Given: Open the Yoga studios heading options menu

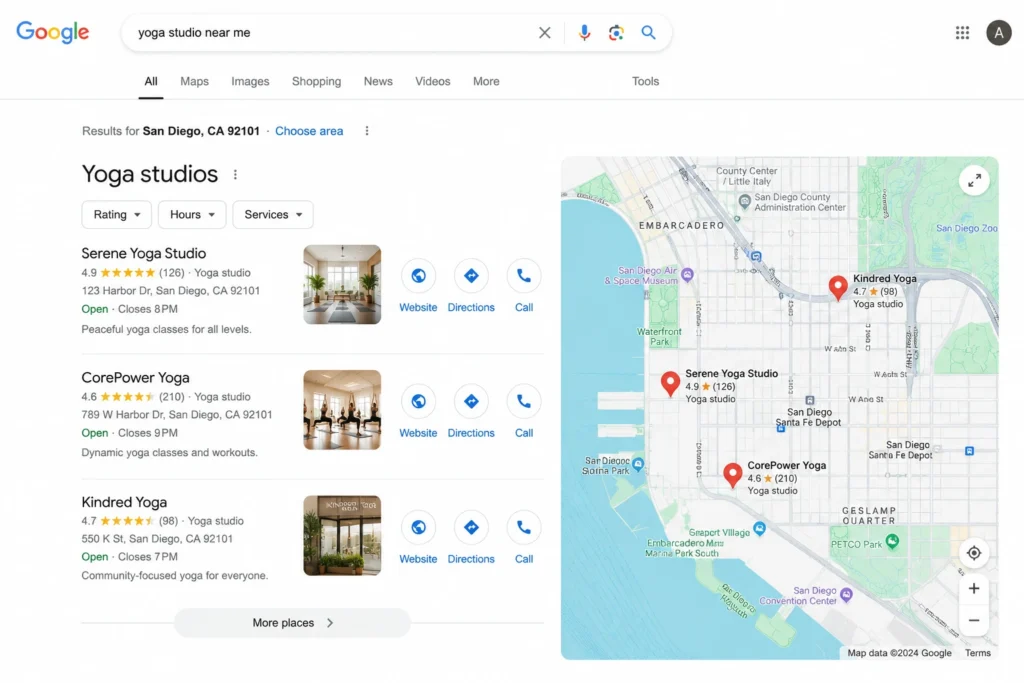Looking at the screenshot, I should pos(235,175).
